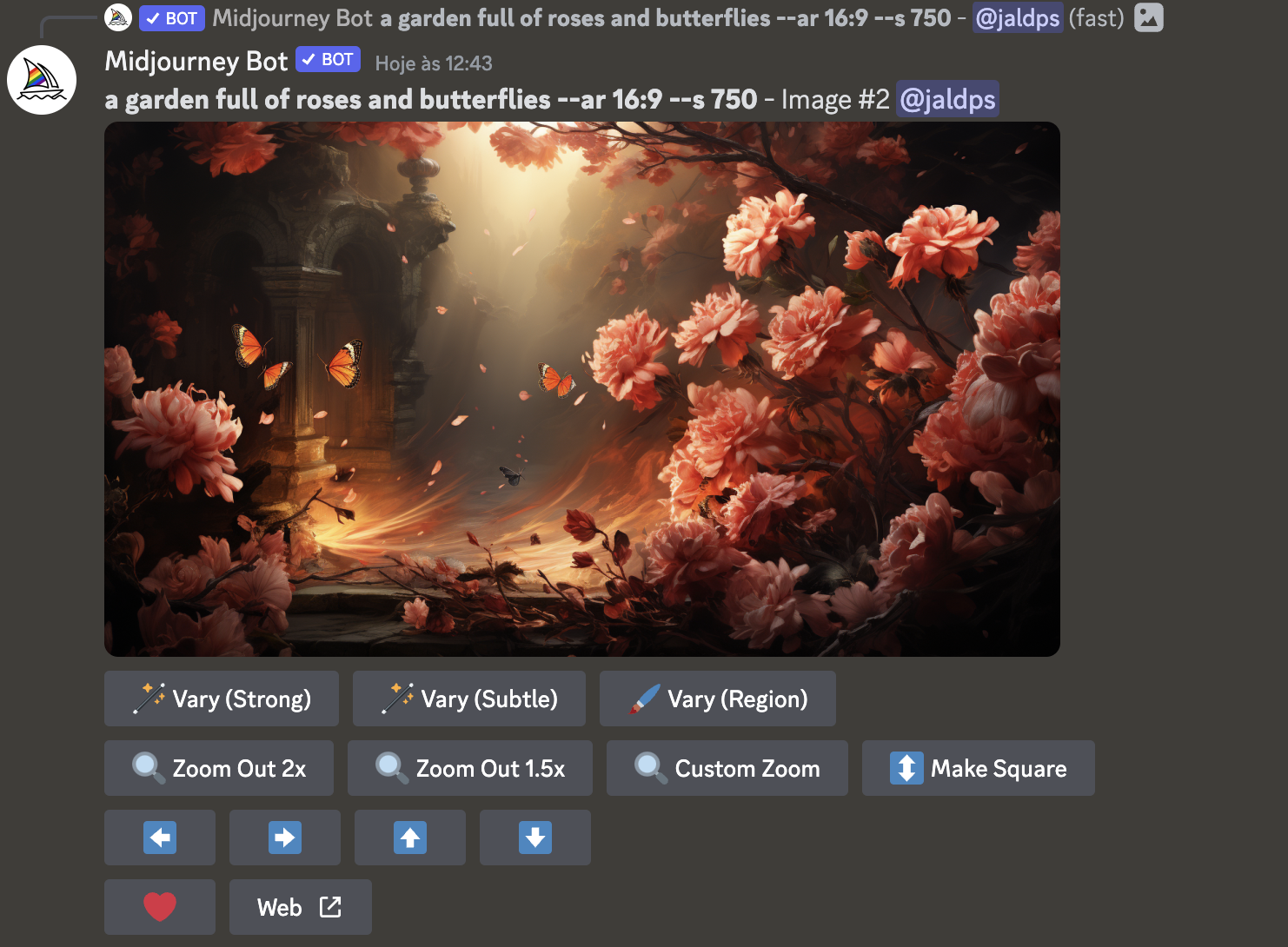Viewport: 1288px width, 947px height.
Task: Favorite the image with the red heart
Action: coord(160,907)
